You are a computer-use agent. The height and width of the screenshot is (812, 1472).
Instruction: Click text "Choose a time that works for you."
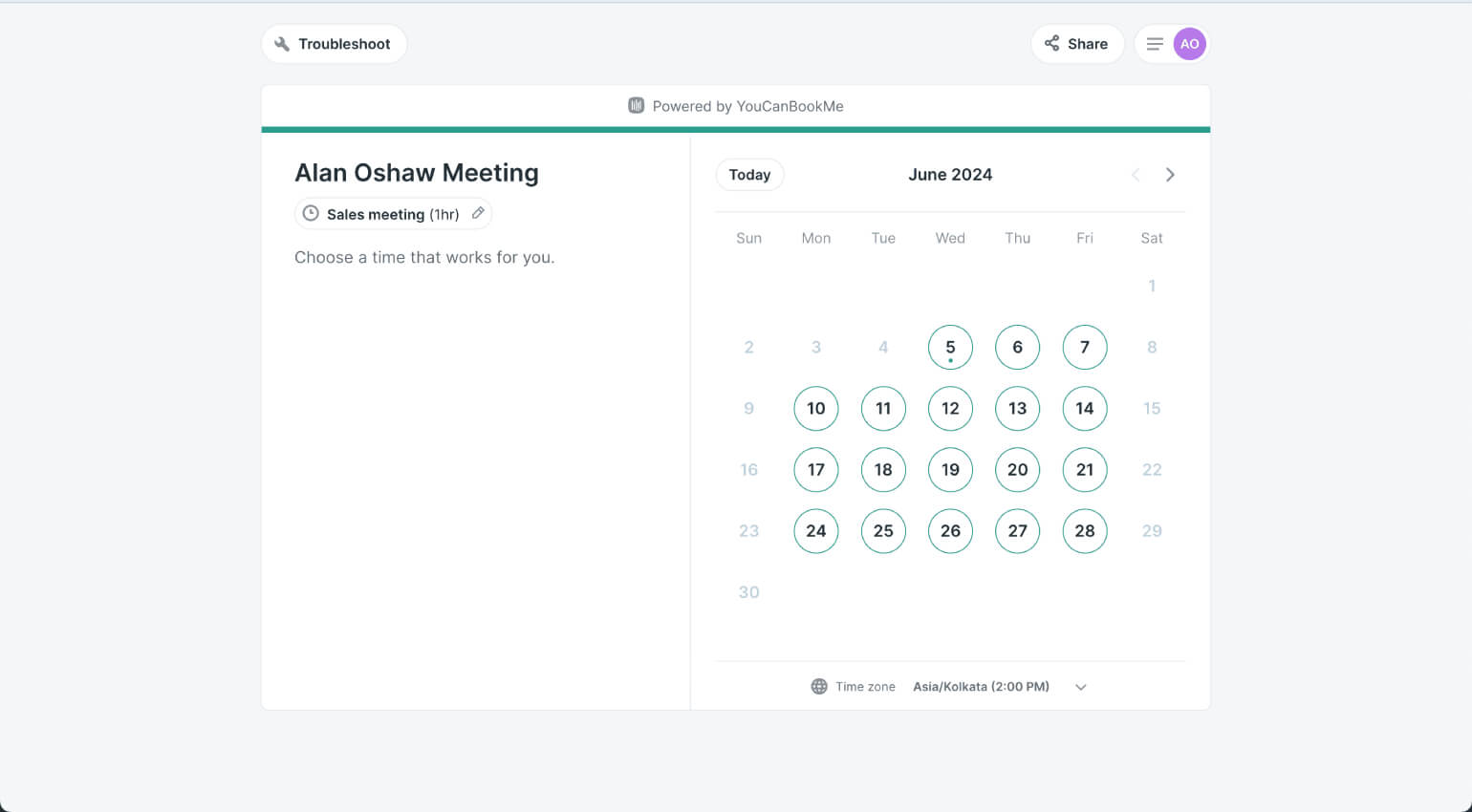coord(424,257)
